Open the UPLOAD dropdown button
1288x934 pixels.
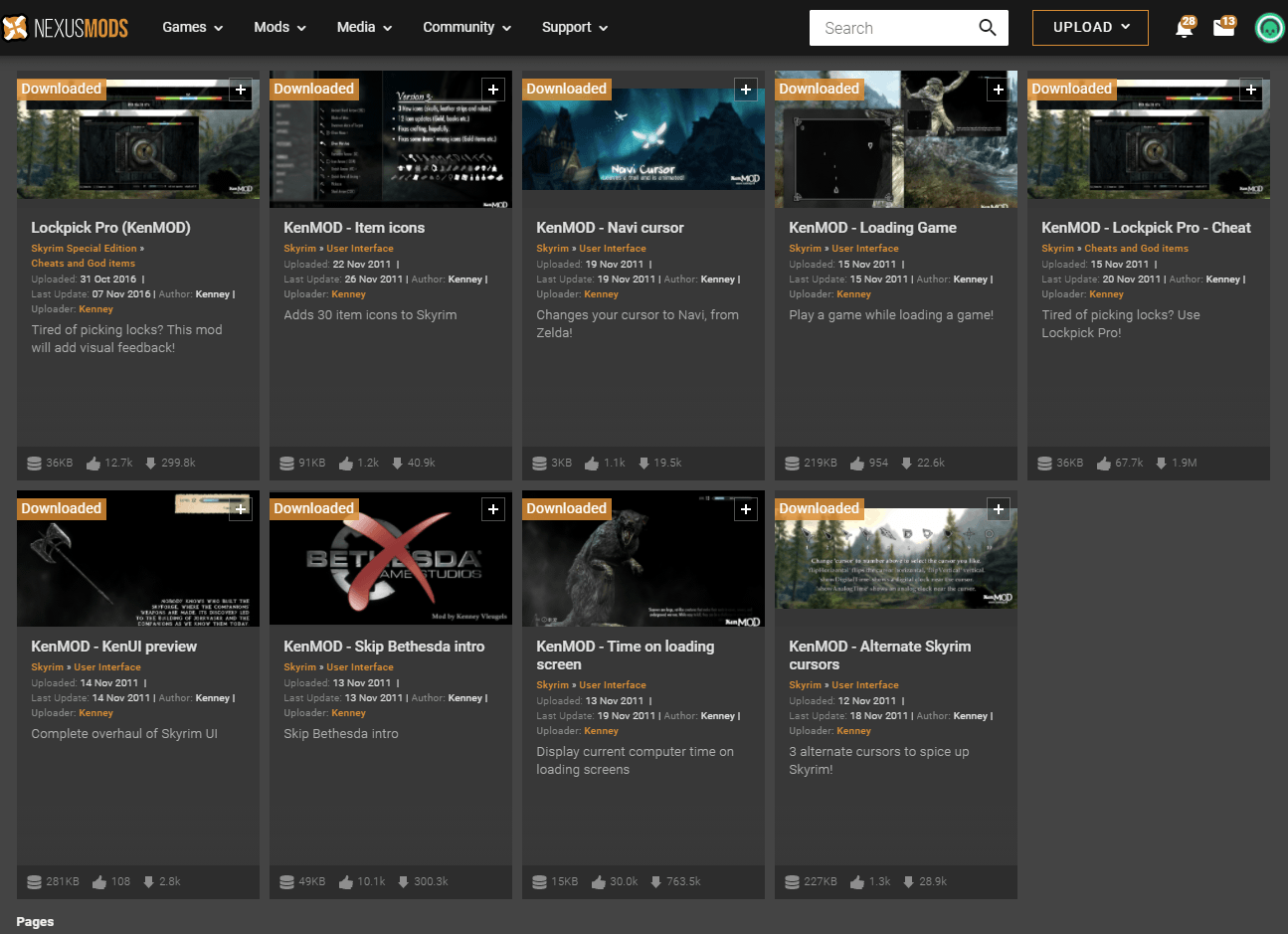tap(1090, 28)
